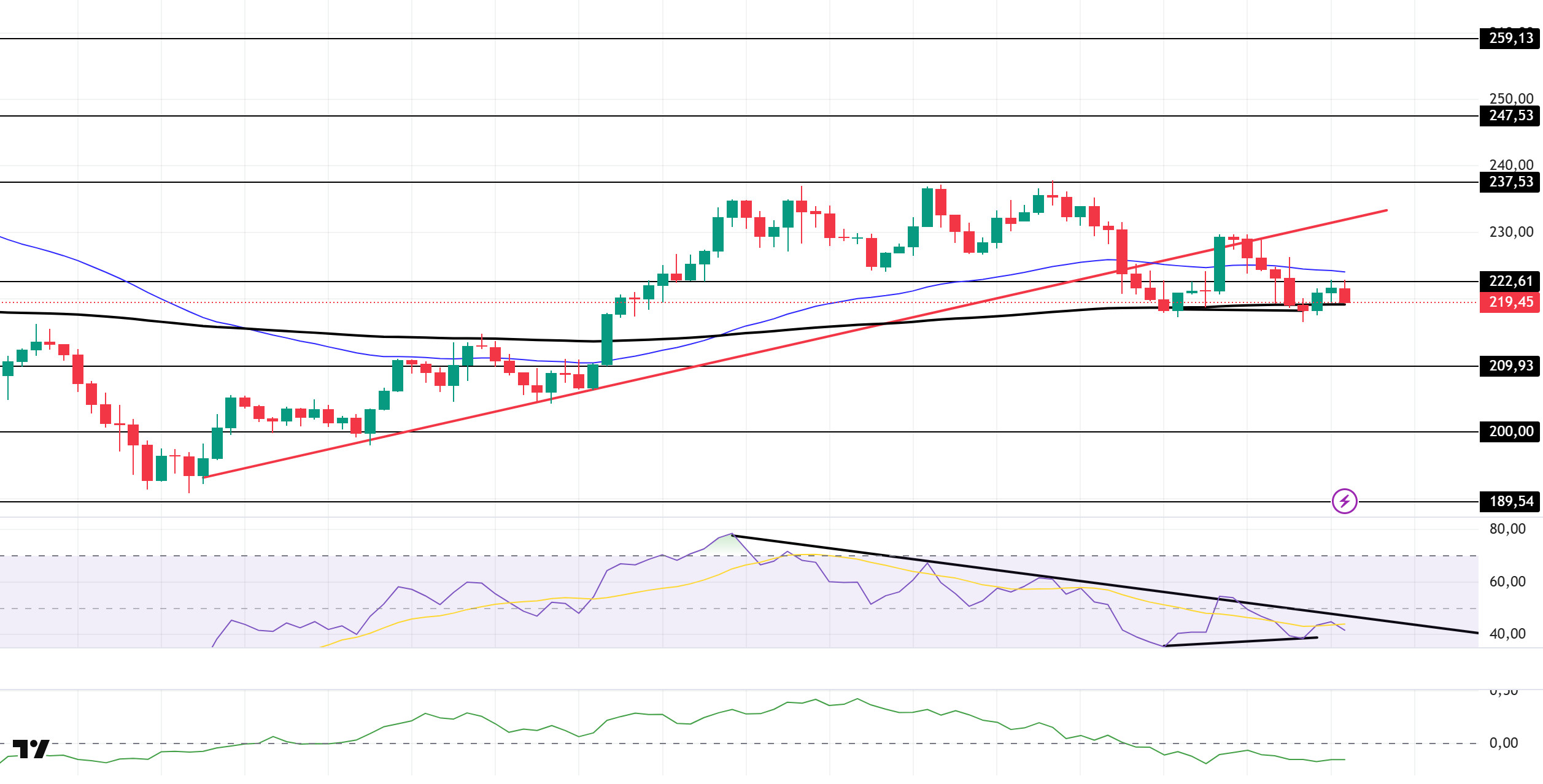Click the 80,00 RSI axis label

click(1507, 529)
